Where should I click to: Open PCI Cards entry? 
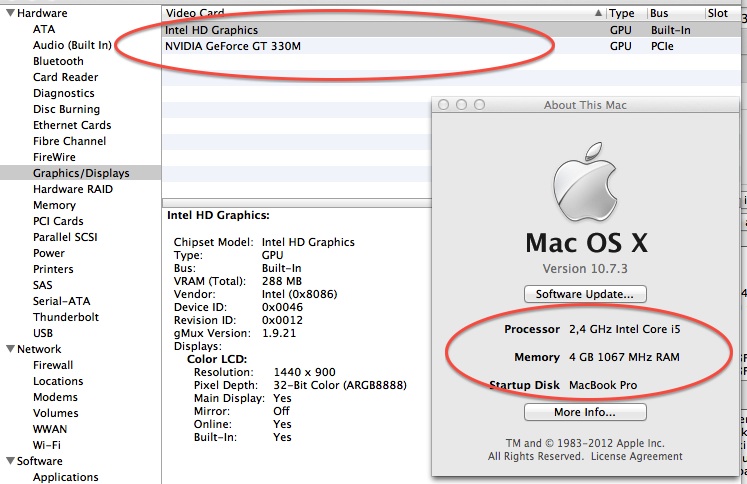pos(58,221)
